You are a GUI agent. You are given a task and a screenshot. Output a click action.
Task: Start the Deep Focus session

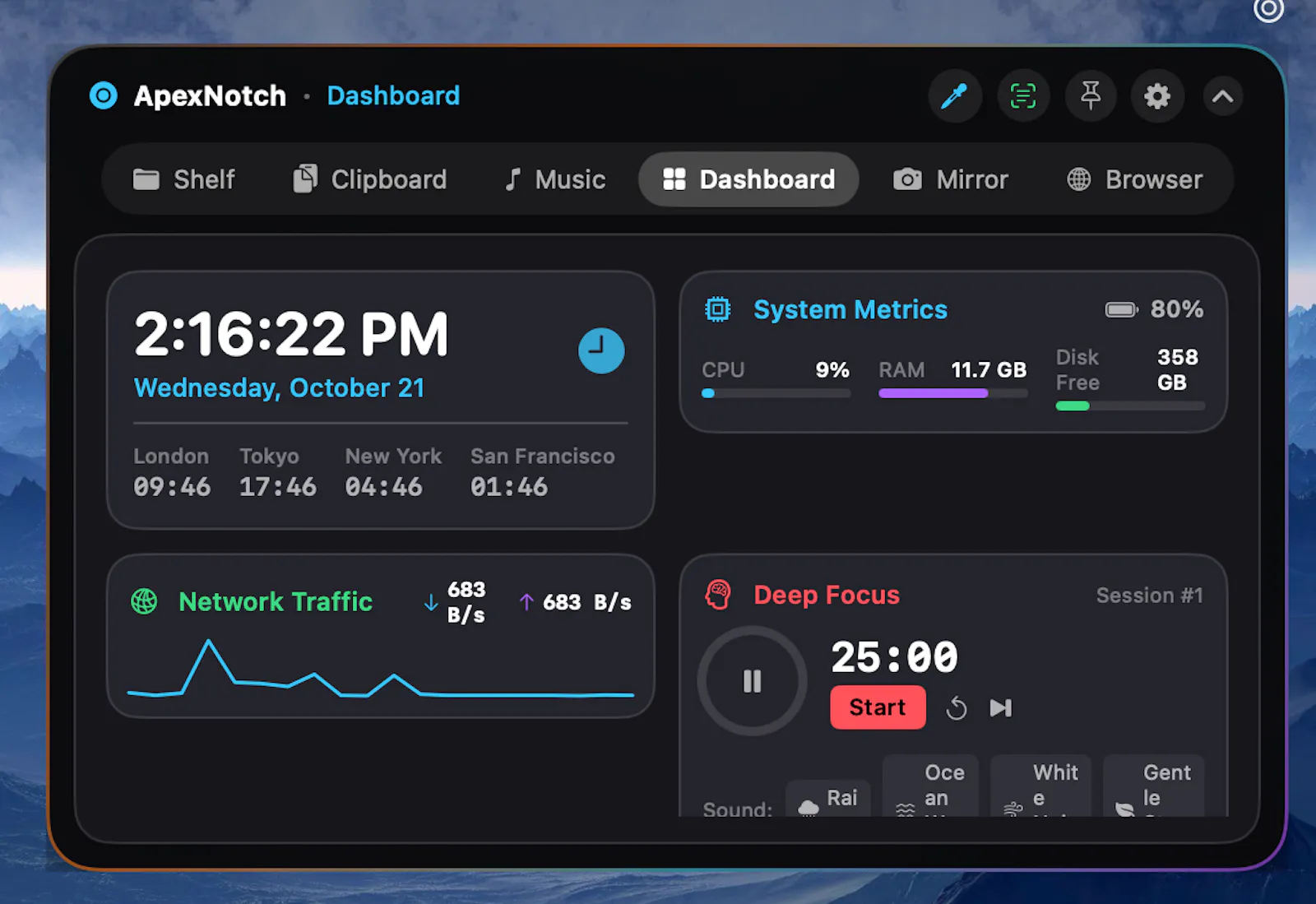[878, 707]
